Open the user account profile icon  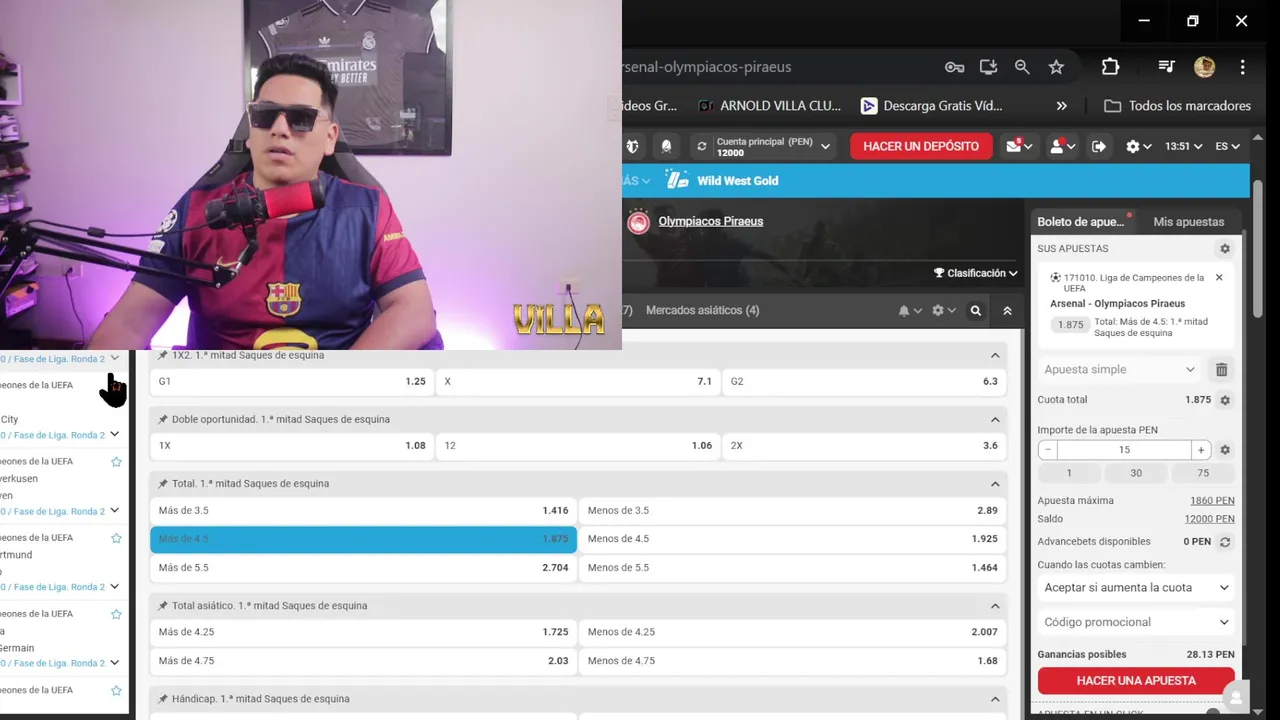pyautogui.click(x=1057, y=146)
